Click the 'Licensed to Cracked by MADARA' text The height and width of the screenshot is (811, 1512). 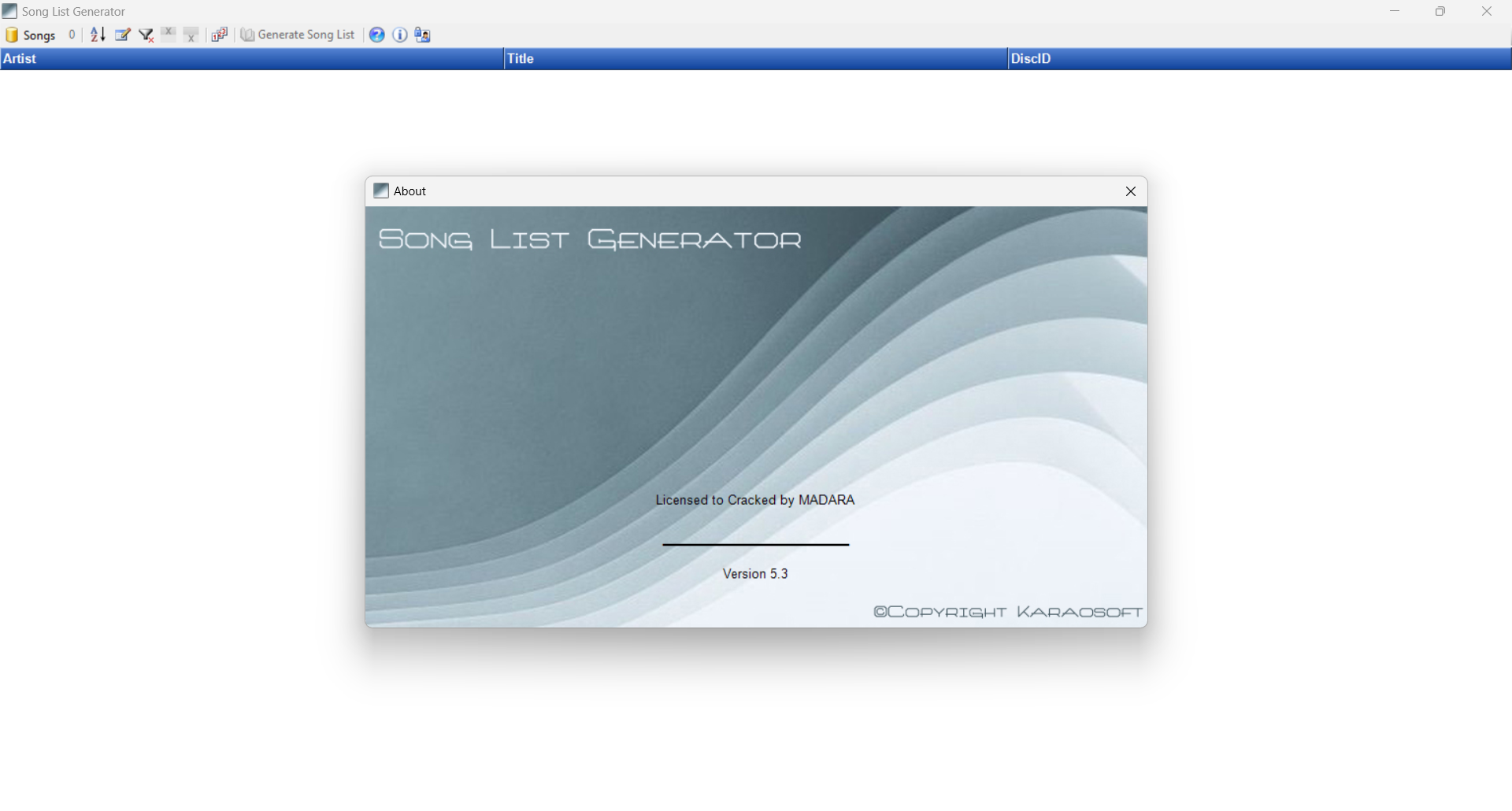click(755, 500)
